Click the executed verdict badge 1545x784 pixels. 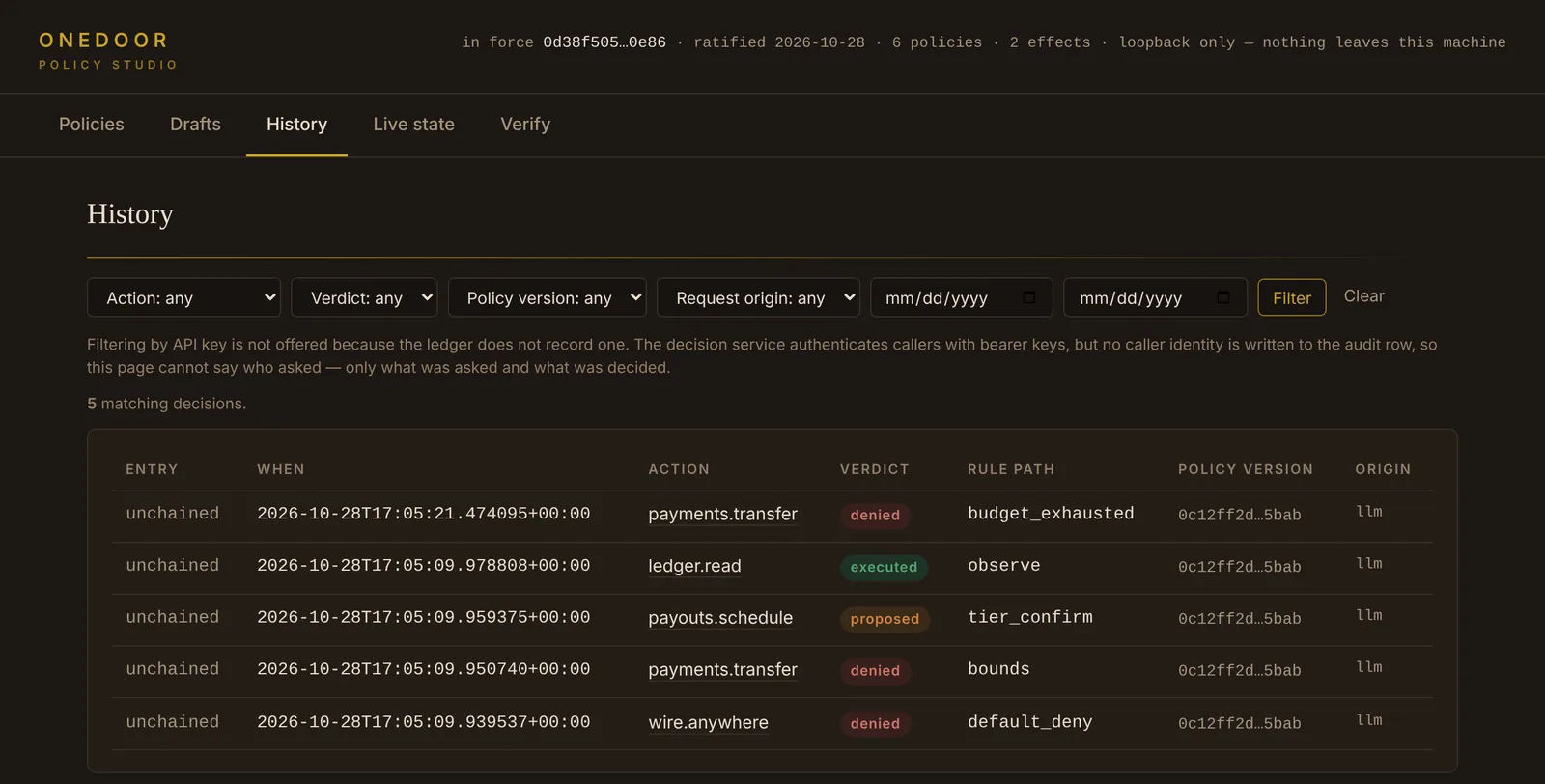coord(884,568)
